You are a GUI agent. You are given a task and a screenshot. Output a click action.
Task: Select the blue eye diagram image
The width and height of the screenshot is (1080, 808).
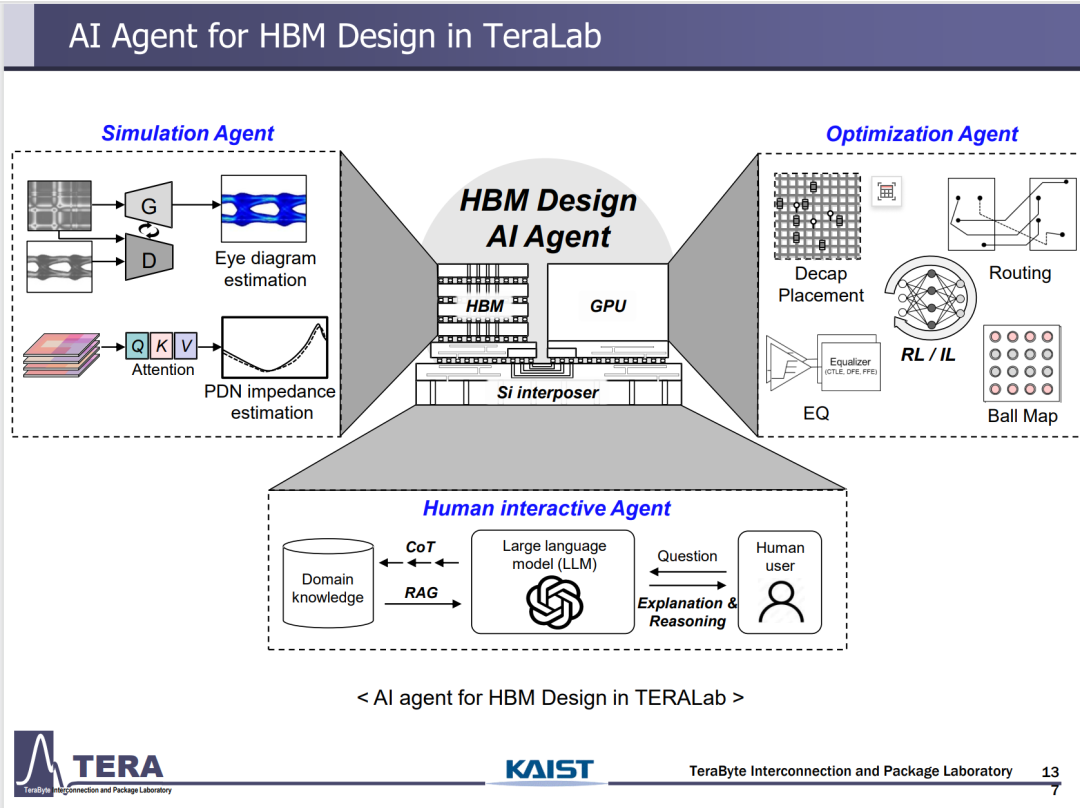[264, 209]
